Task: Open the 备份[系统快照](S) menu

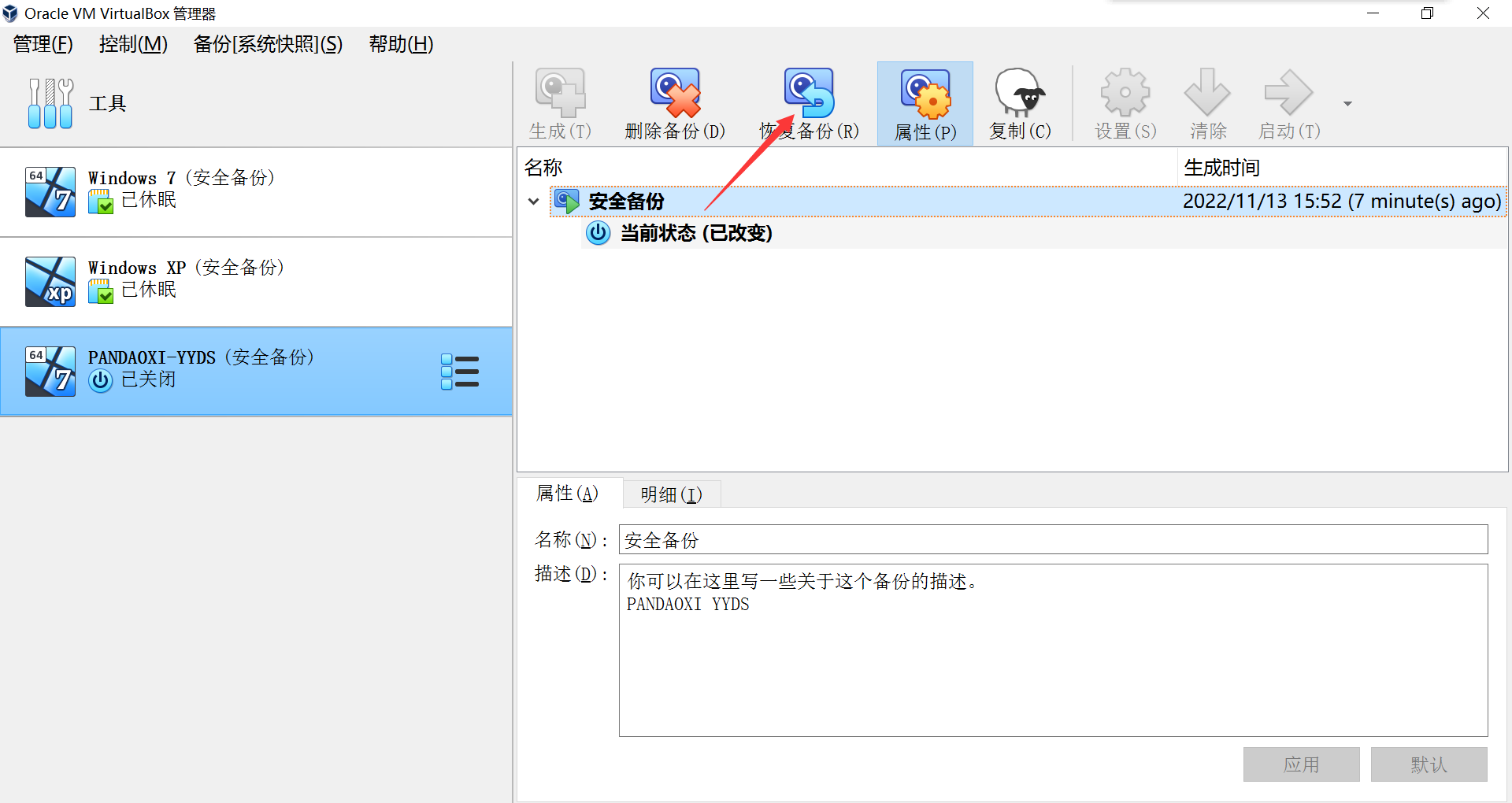Action: coord(269,44)
